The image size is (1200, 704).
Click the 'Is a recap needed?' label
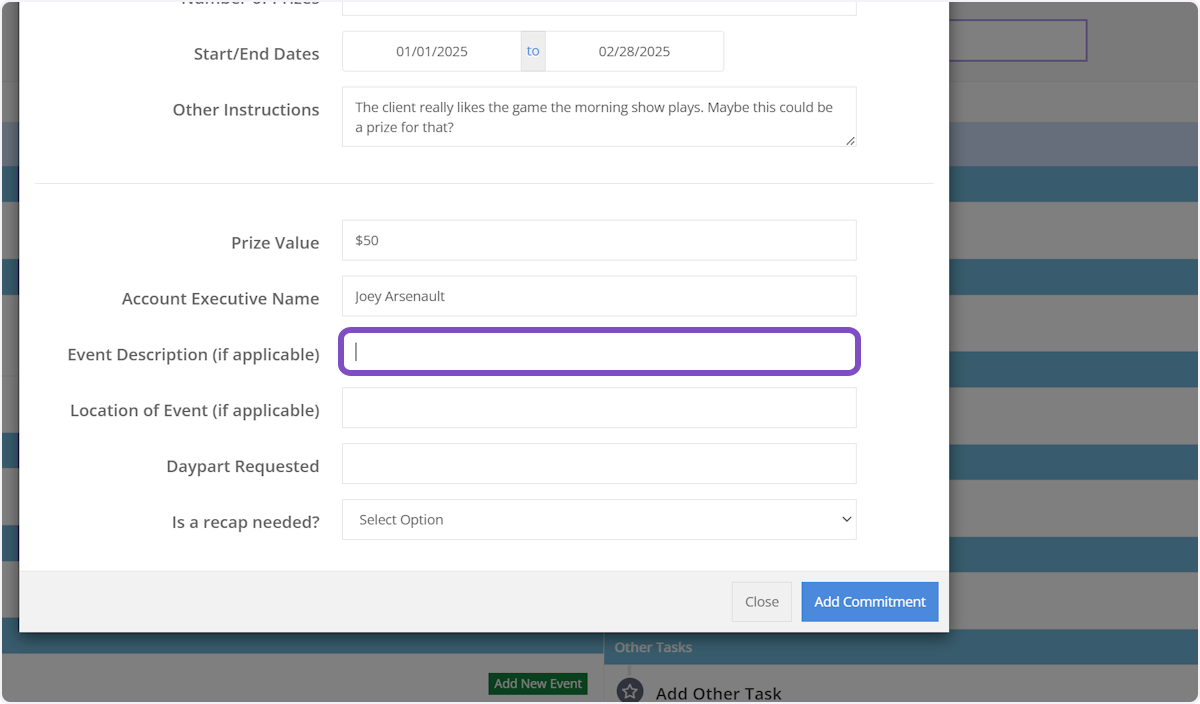pyautogui.click(x=245, y=522)
